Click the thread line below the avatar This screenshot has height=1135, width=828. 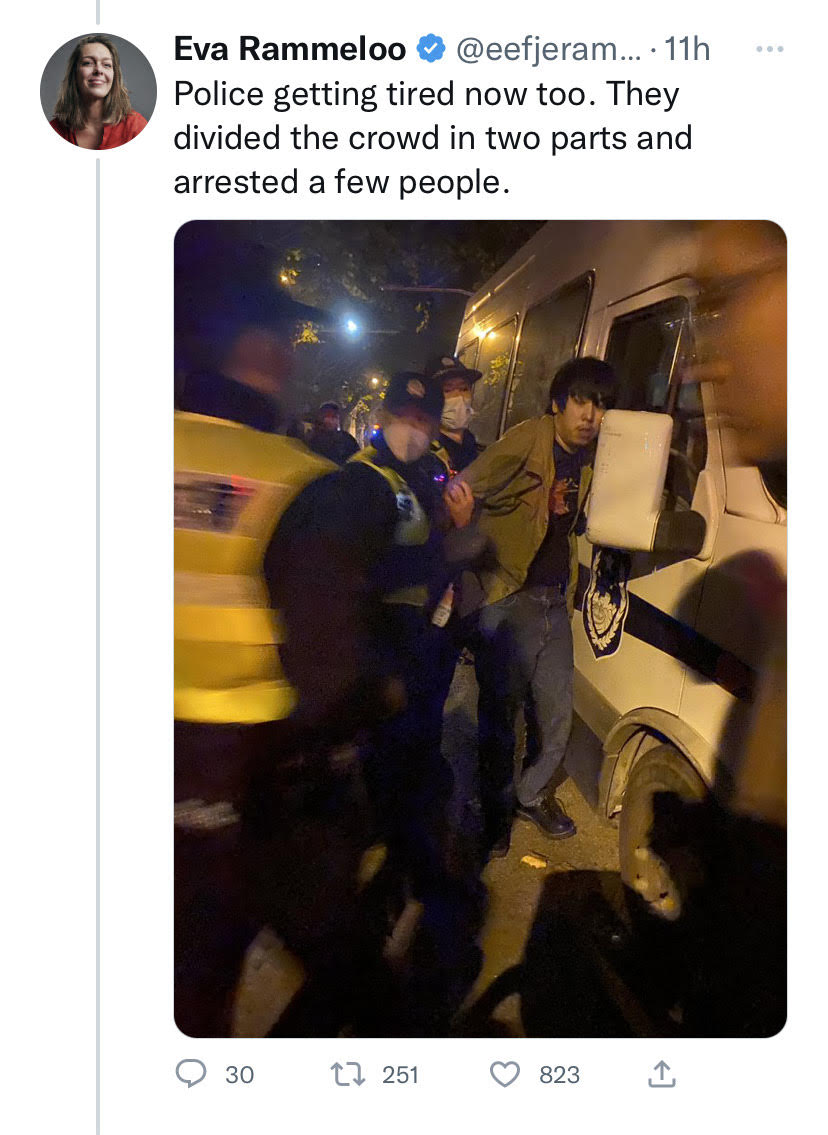(x=98, y=646)
